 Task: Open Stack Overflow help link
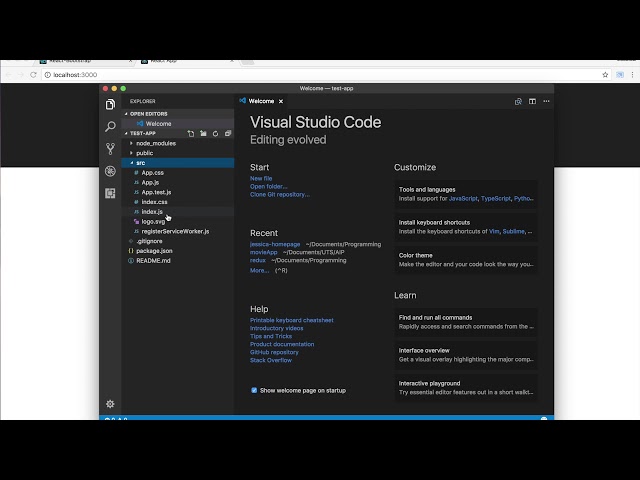coord(271,360)
